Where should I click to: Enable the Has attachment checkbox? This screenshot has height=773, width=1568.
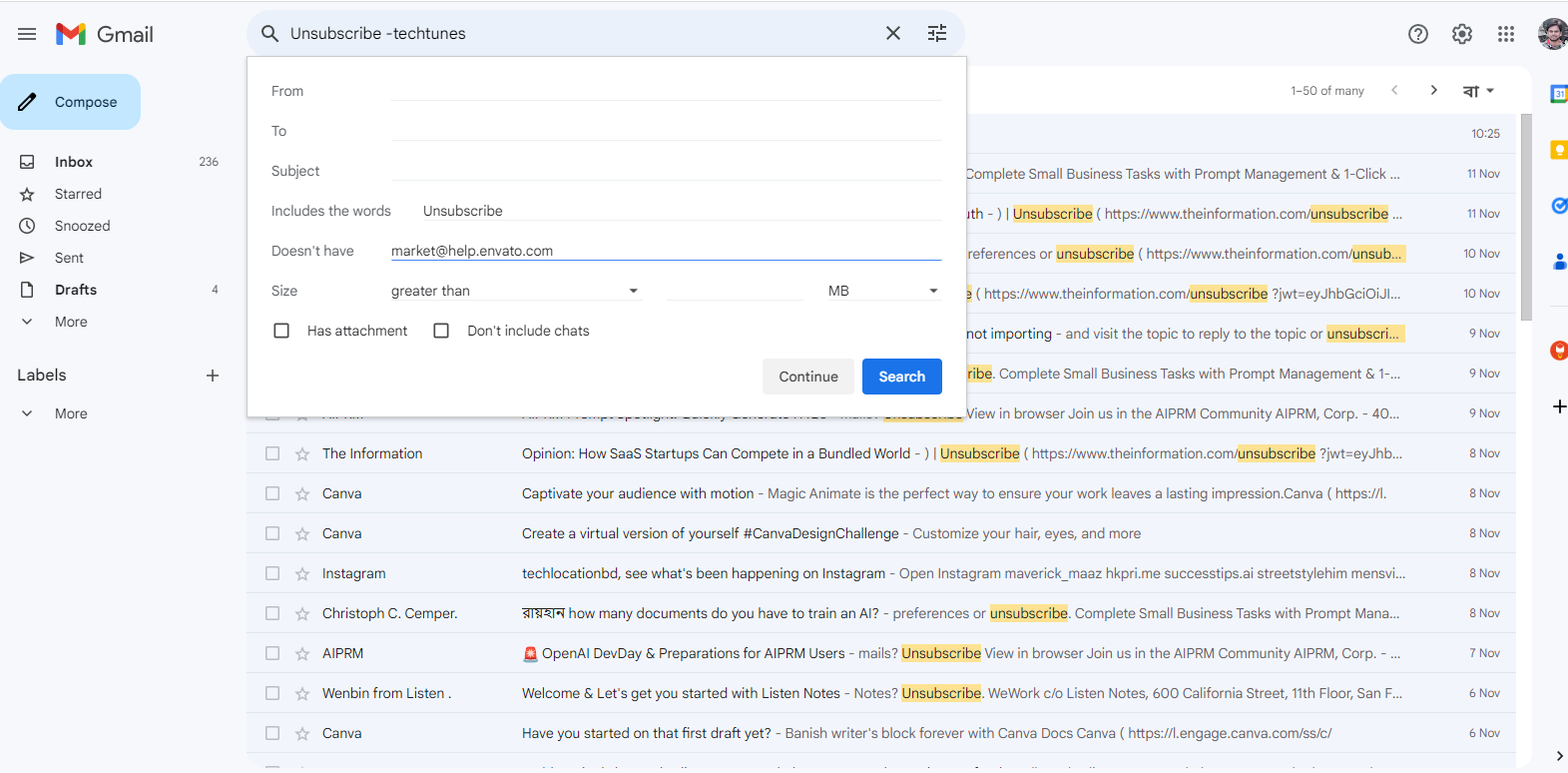pos(281,331)
